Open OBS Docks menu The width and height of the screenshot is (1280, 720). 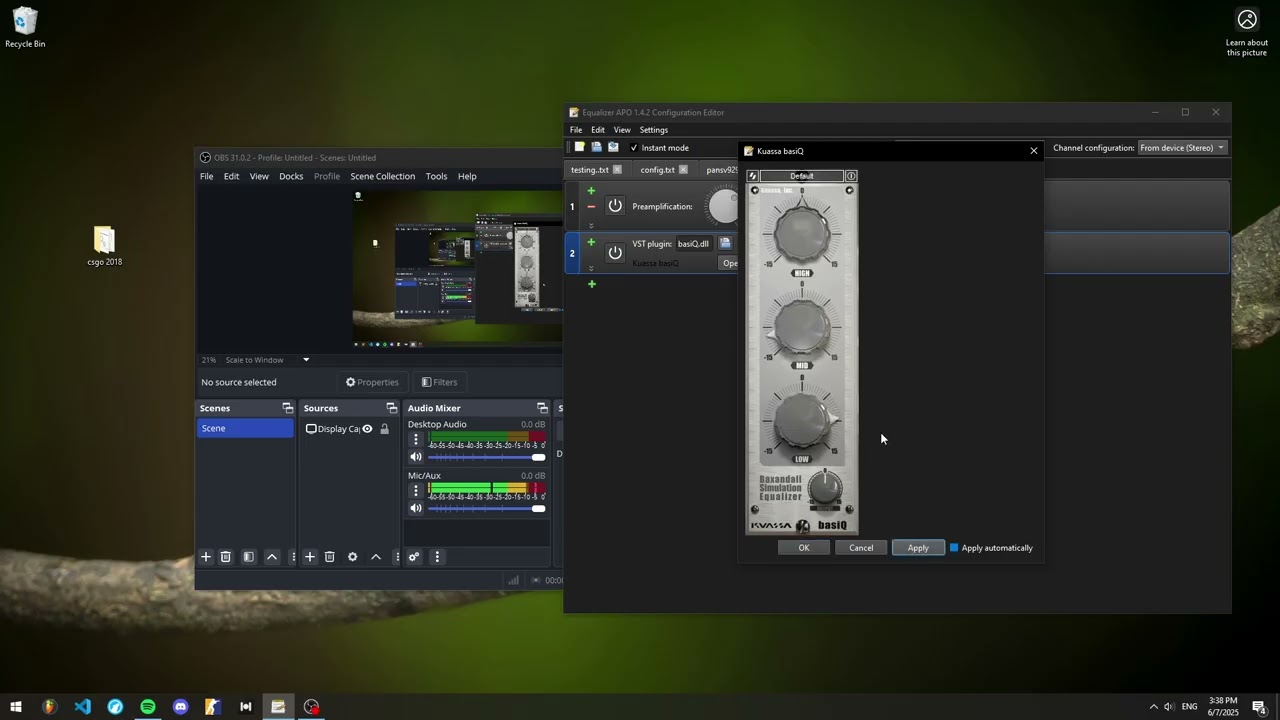coord(291,176)
